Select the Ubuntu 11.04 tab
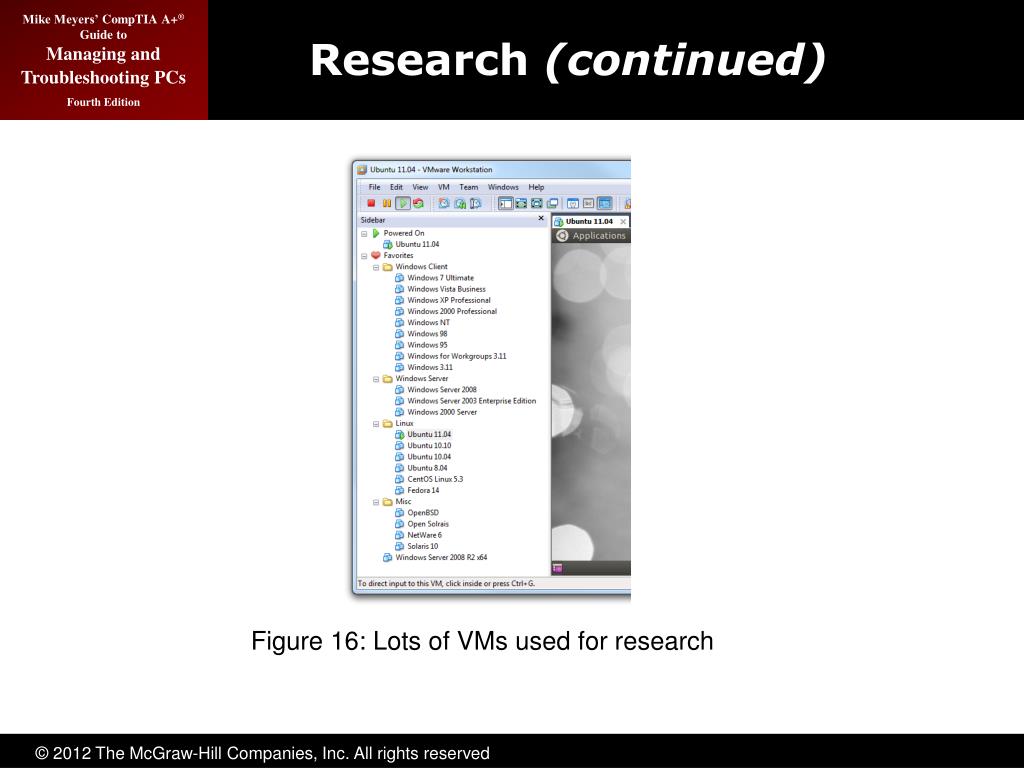 point(588,221)
